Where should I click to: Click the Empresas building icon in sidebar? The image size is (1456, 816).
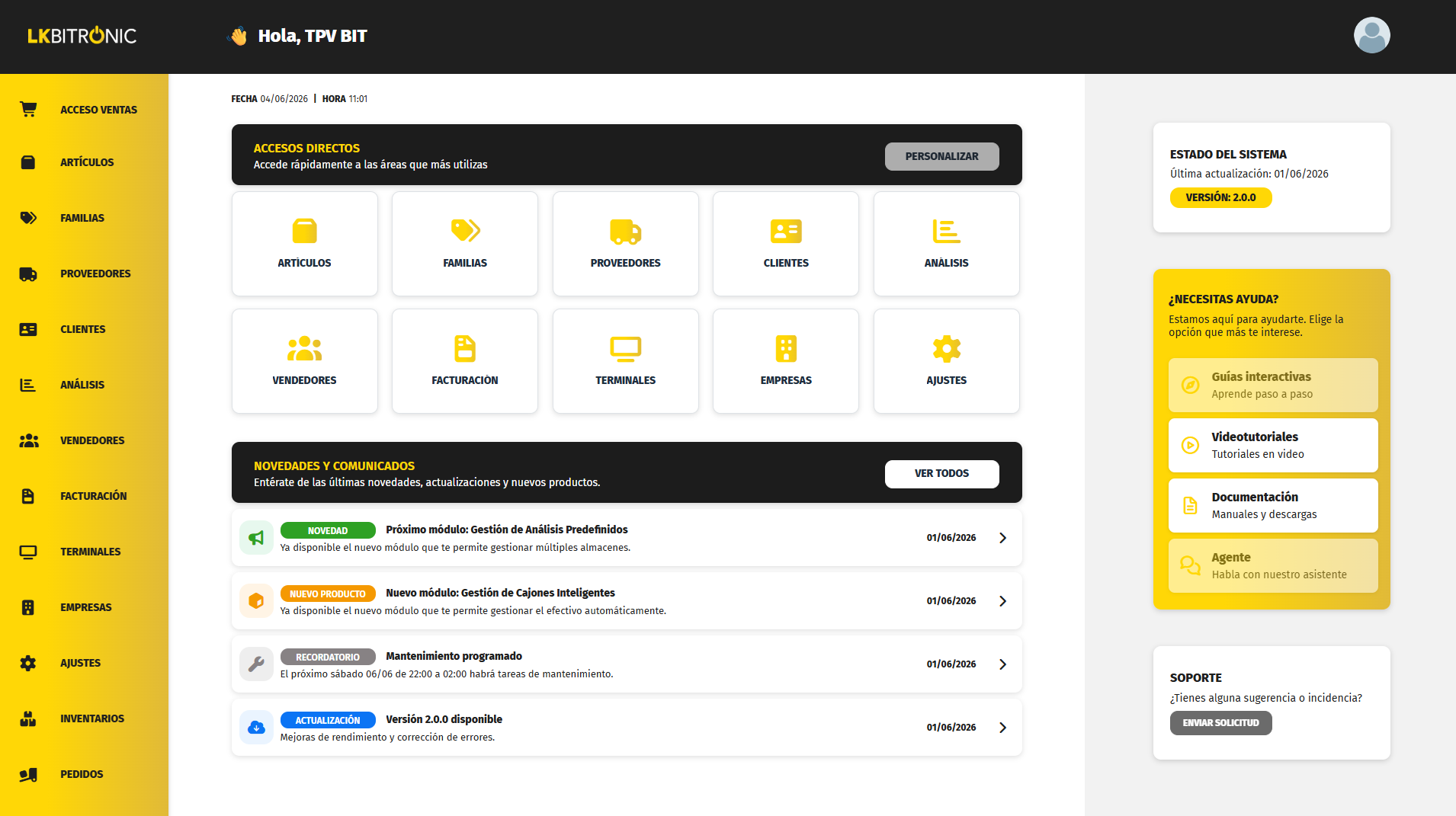point(28,607)
